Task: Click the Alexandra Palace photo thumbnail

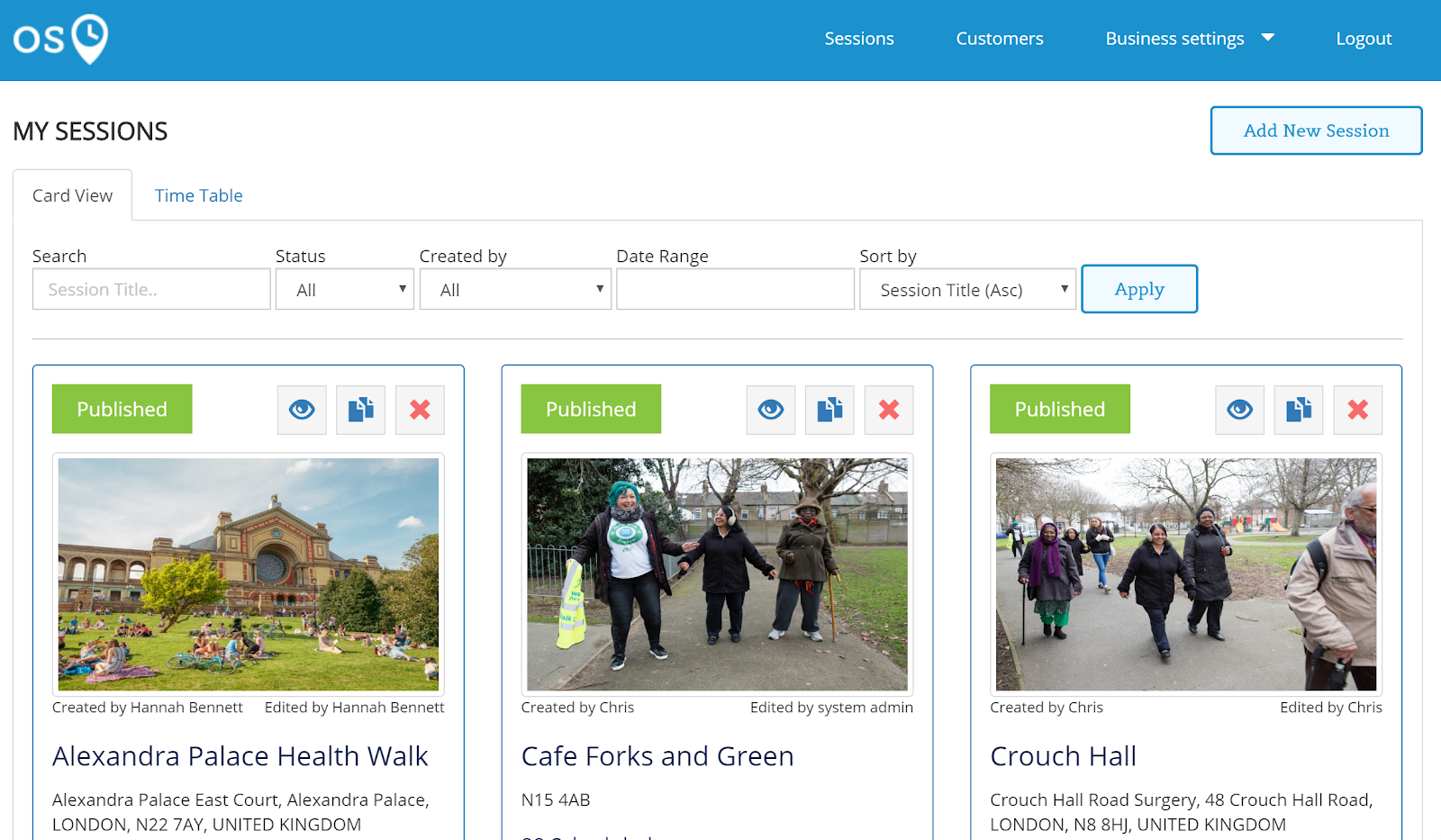Action: pos(249,574)
